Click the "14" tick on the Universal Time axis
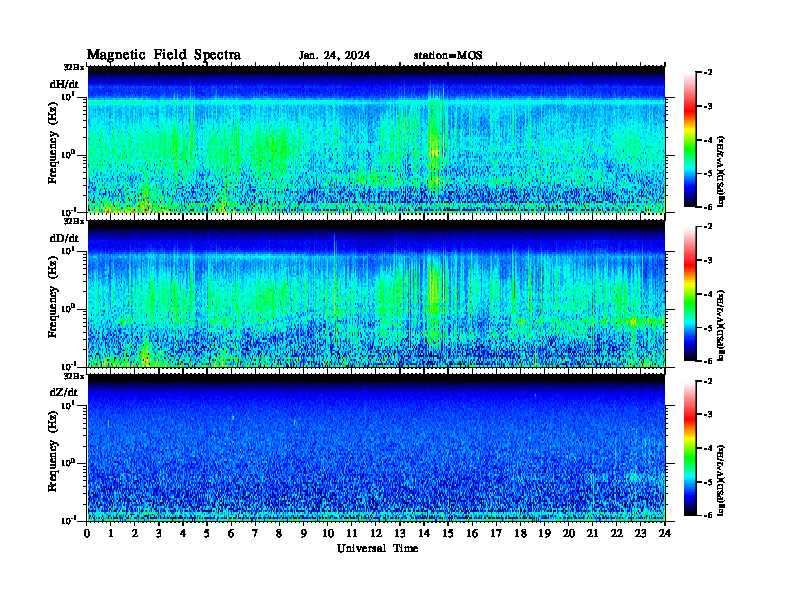This screenshot has width=792, height=612. 424,533
